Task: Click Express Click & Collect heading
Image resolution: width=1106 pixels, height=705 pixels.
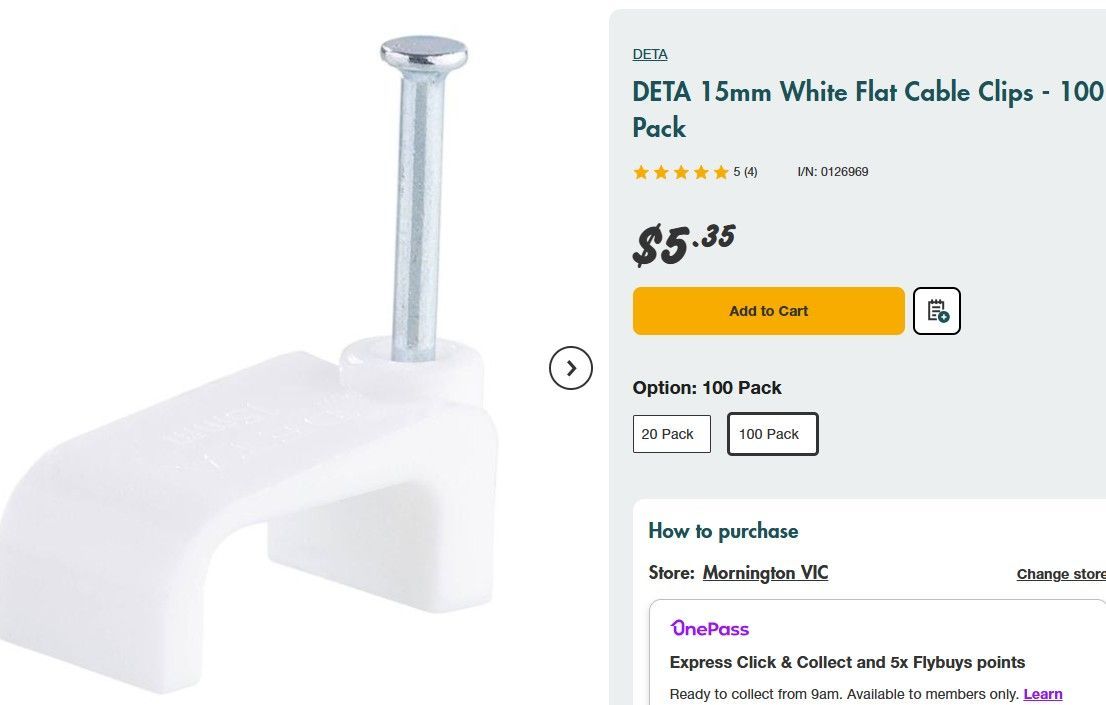Action: point(847,662)
